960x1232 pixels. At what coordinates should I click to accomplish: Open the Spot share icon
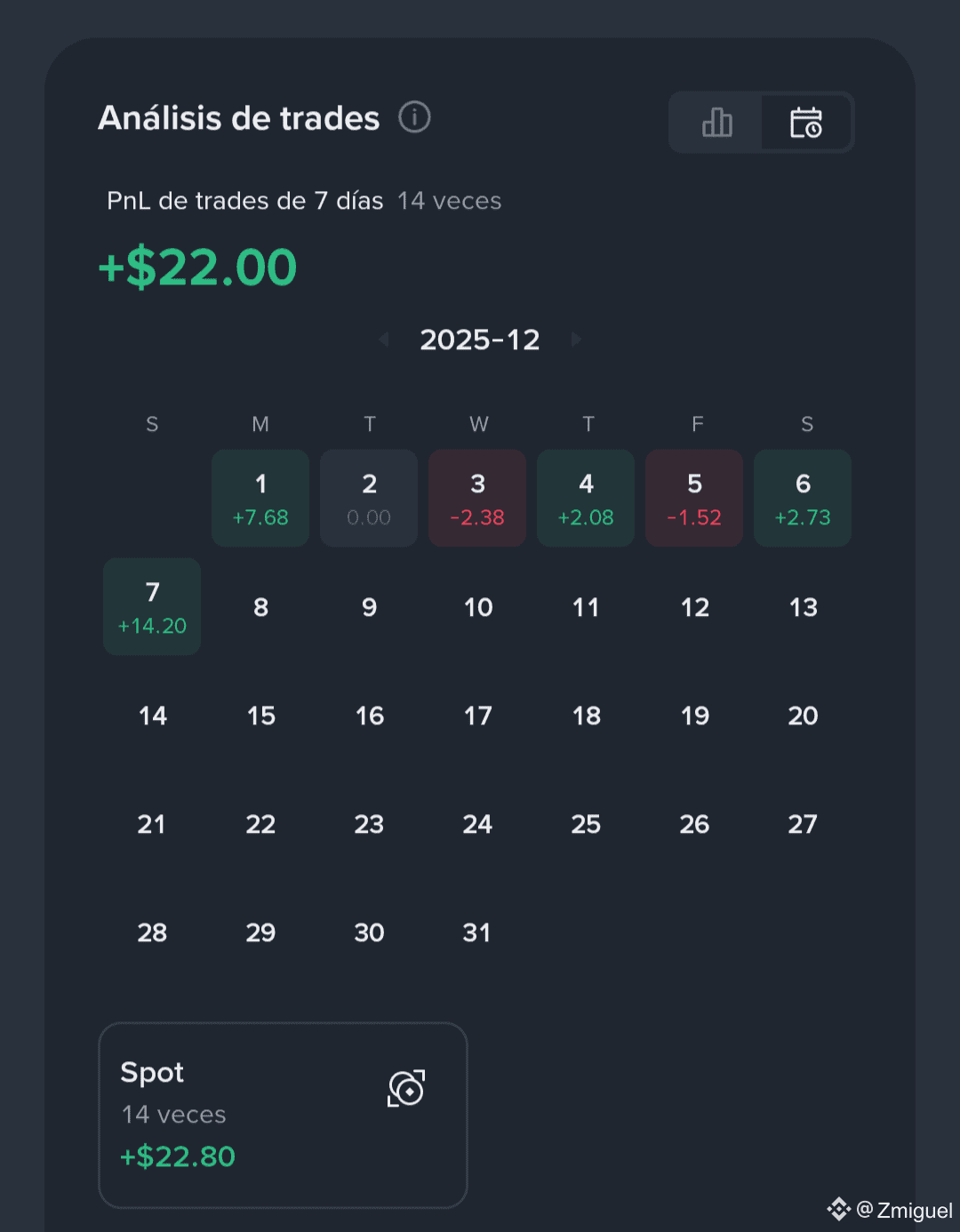click(406, 1088)
